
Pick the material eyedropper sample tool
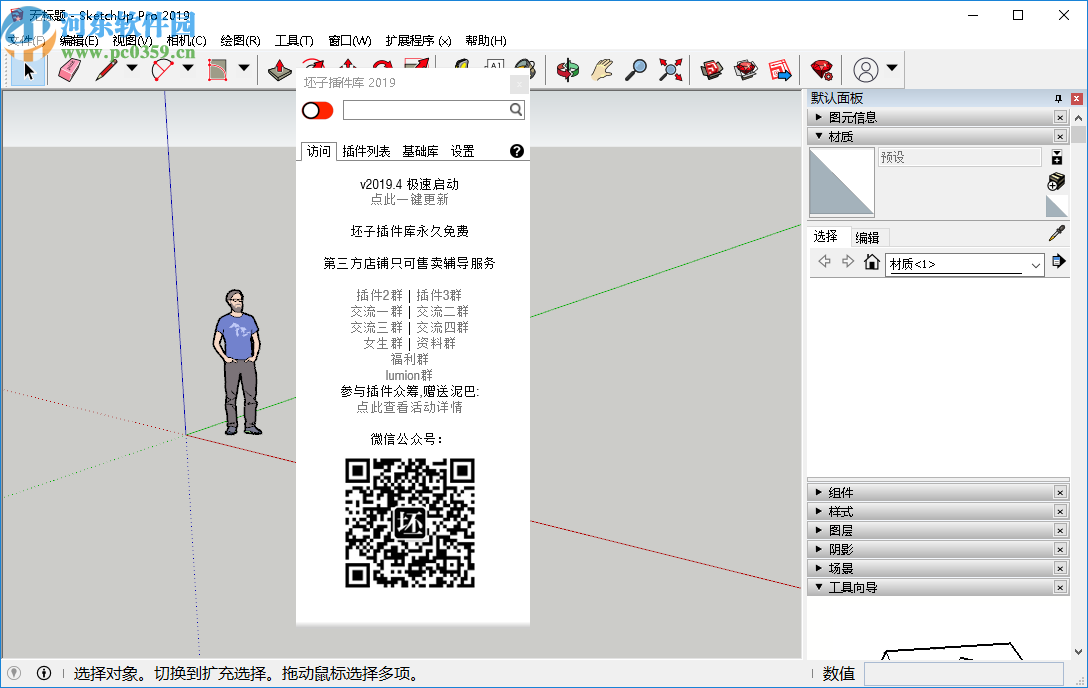click(x=1056, y=233)
